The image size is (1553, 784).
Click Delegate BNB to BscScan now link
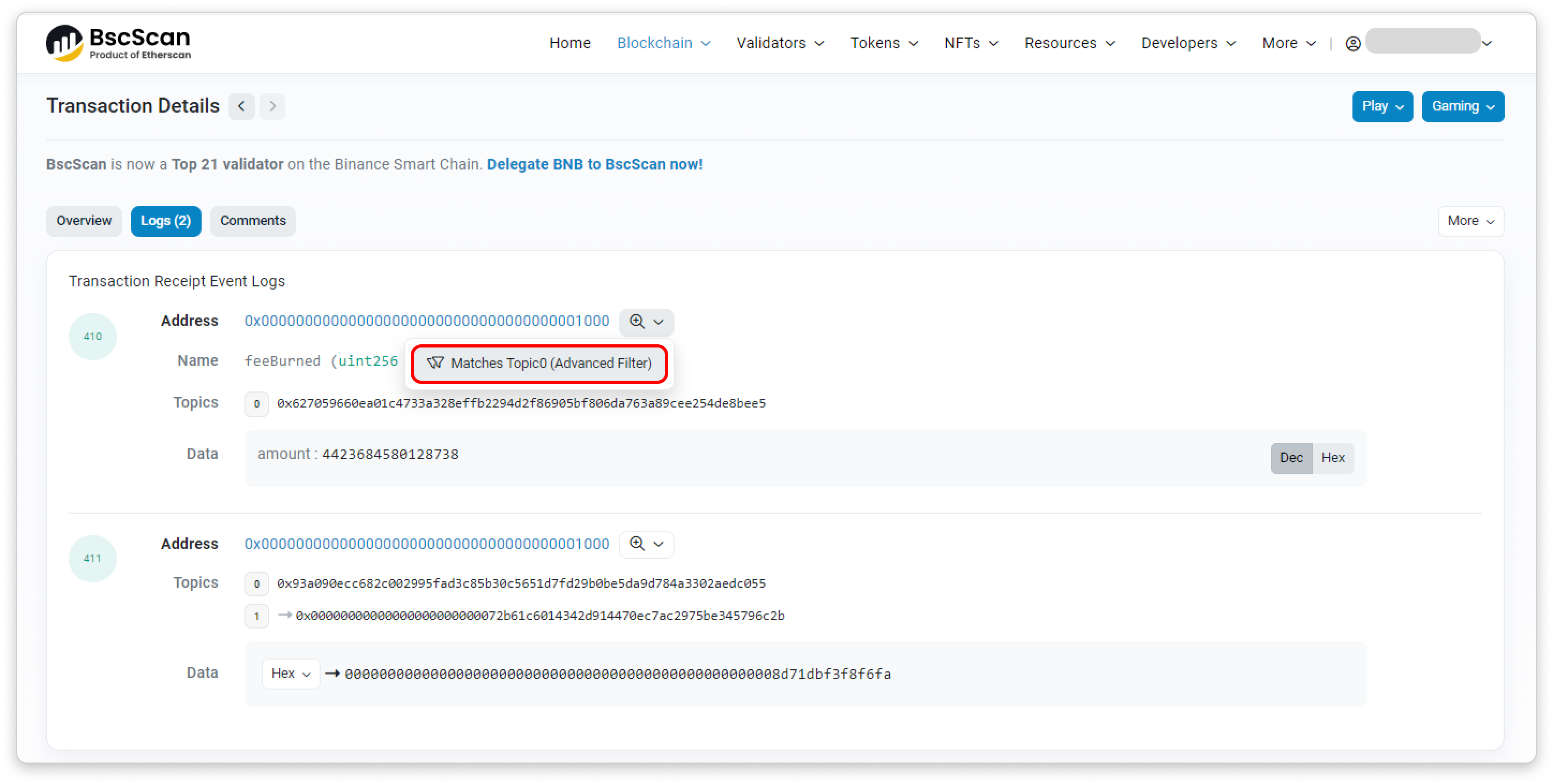click(594, 164)
